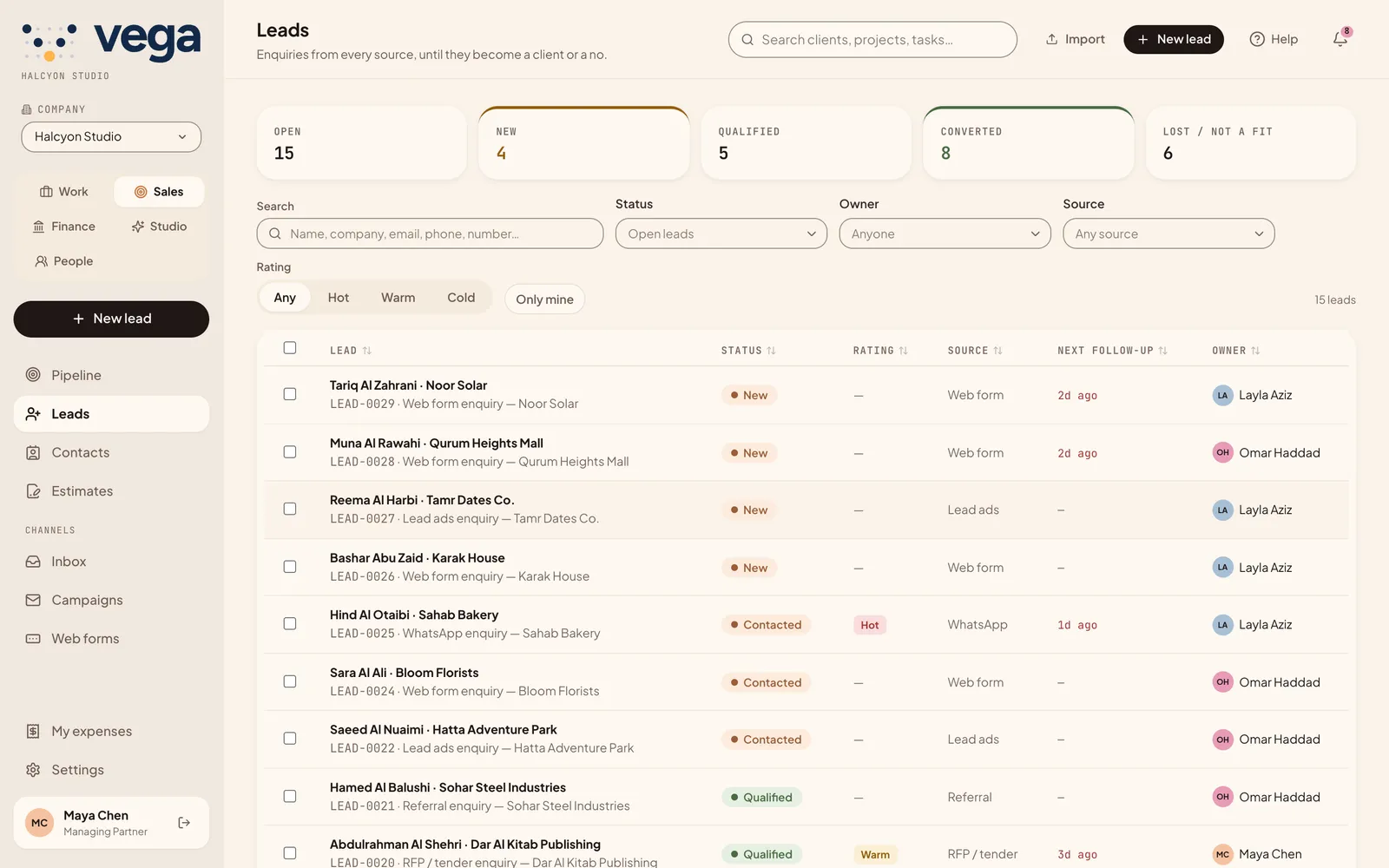Open Web forms in the sidebar
This screenshot has height=868, width=1389.
(x=111, y=639)
